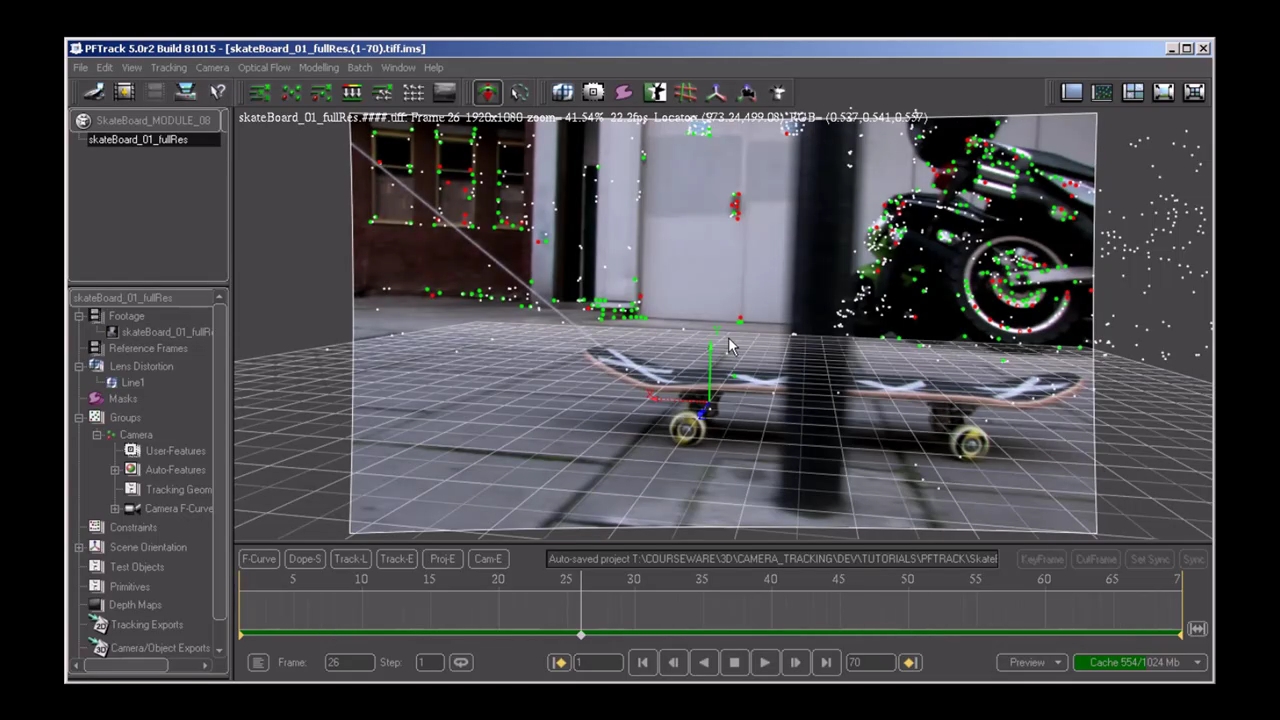Open the Tracking menu
This screenshot has width=1280, height=720.
[x=168, y=68]
